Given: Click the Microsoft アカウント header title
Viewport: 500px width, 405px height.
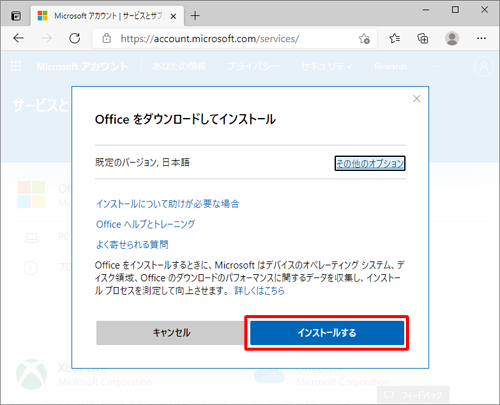Looking at the screenshot, I should click(82, 67).
